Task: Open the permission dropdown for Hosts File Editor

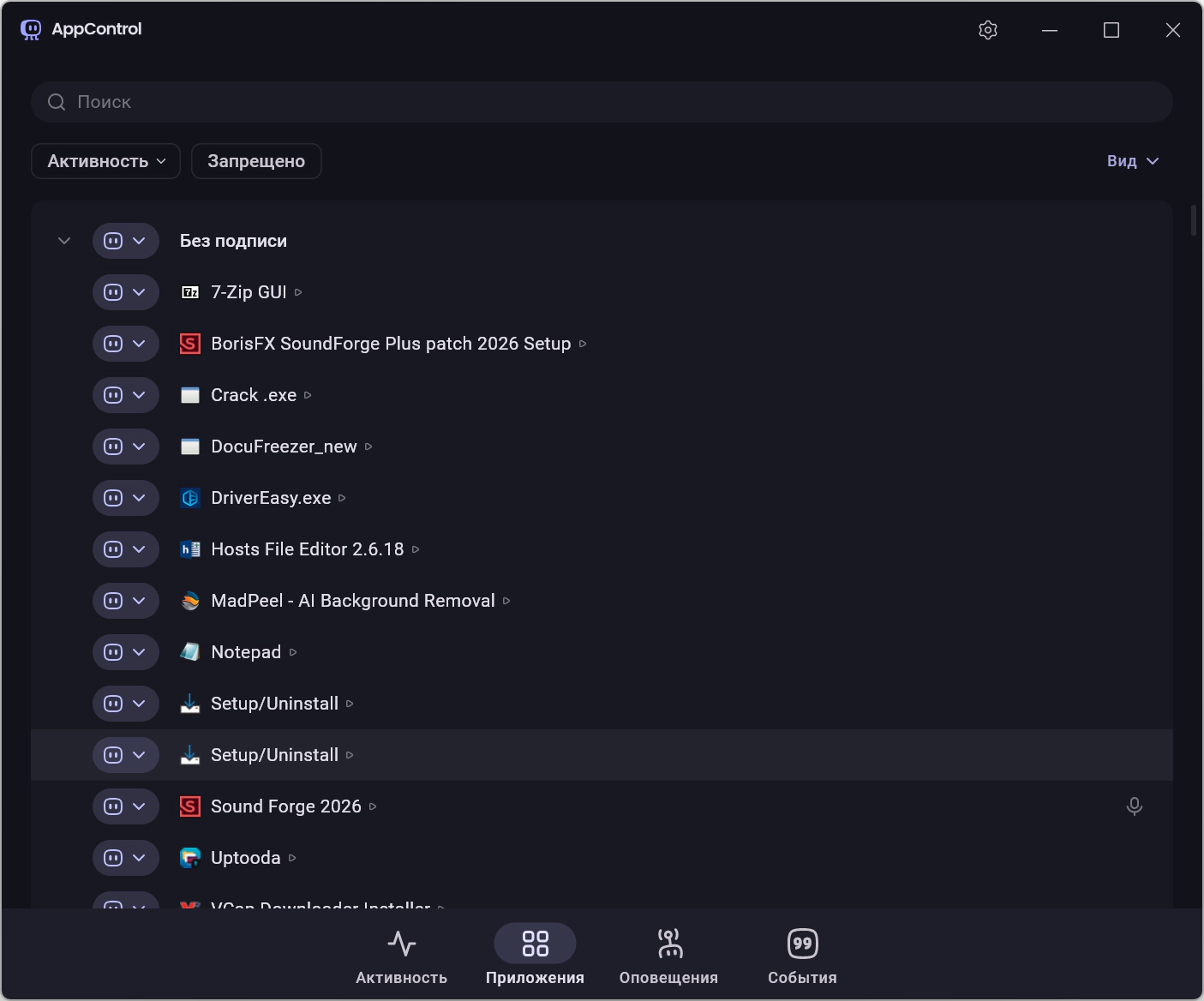Action: coord(126,549)
